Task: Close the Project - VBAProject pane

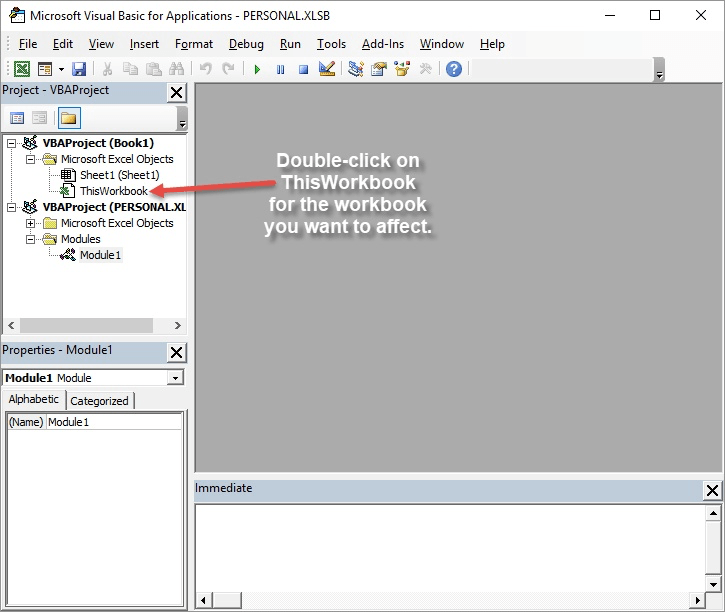Action: (176, 92)
